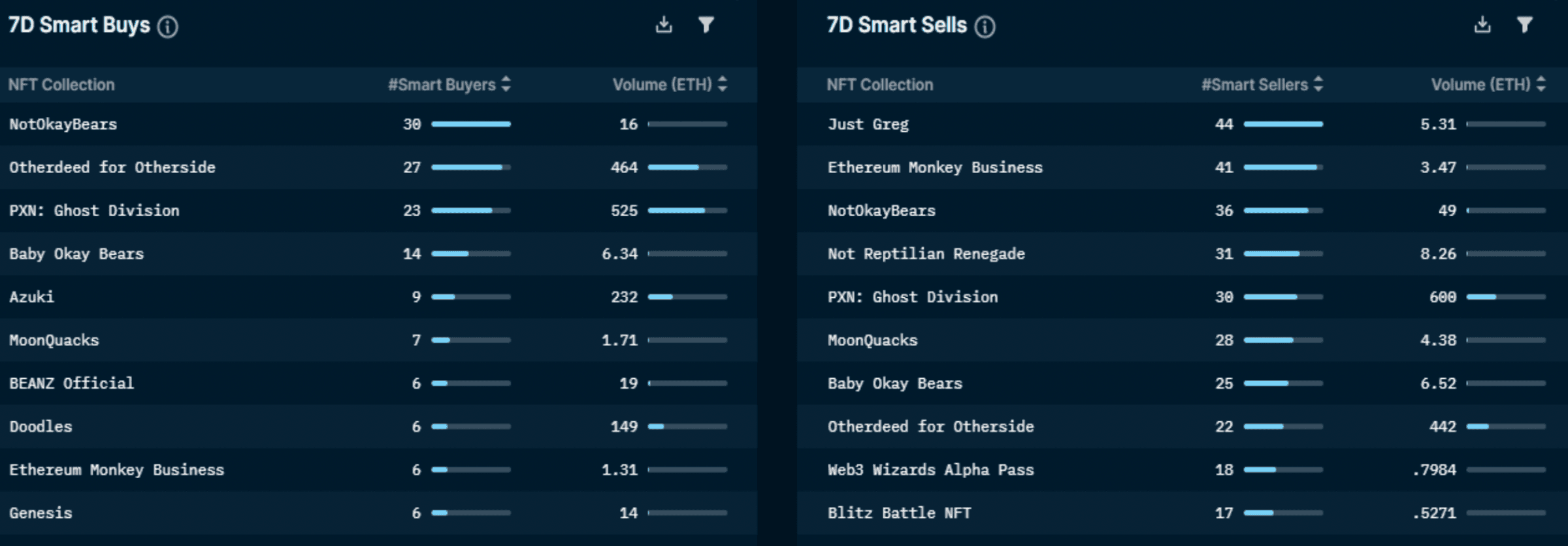
Task: Click volume value 600 for PXN sells
Action: tap(1443, 297)
